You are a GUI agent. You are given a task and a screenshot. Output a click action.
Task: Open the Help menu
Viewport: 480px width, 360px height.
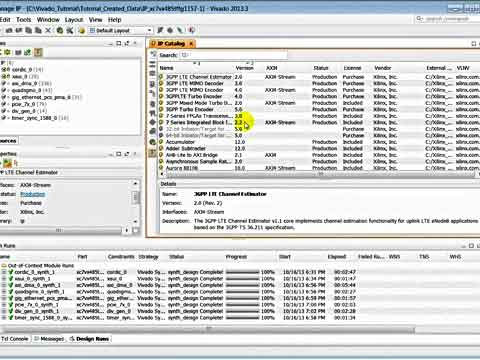(x=114, y=20)
